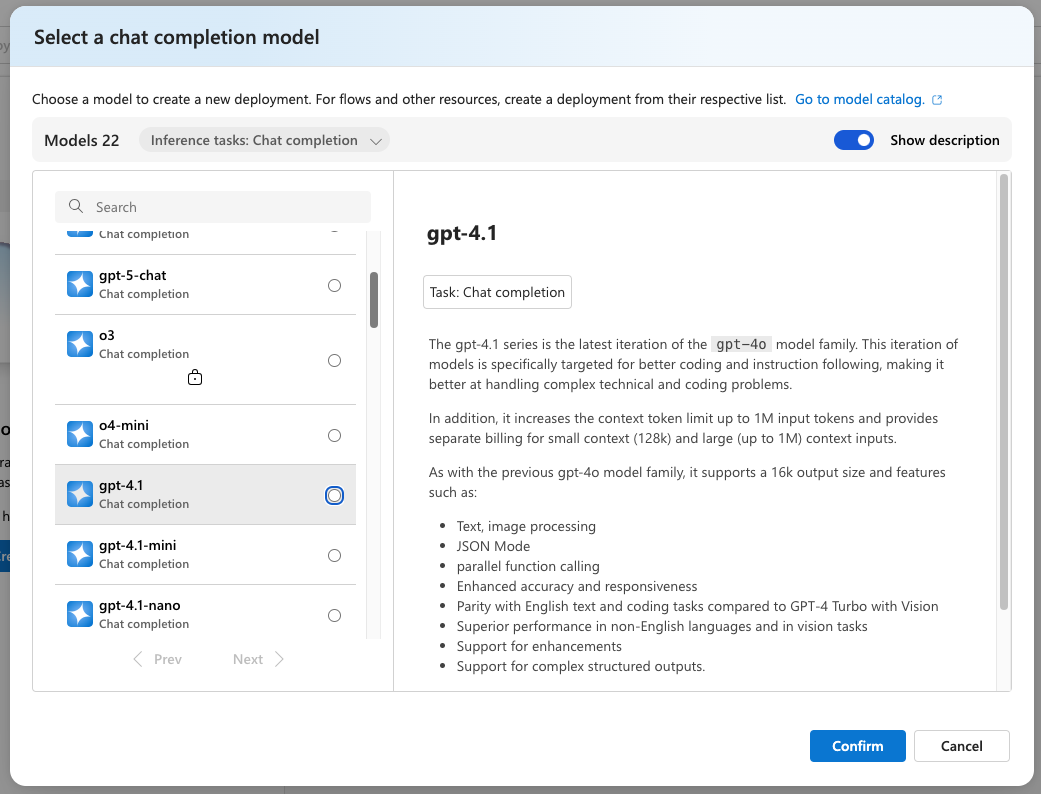This screenshot has height=794, width=1041.
Task: Click the Models 22 count label
Action: [x=82, y=141]
